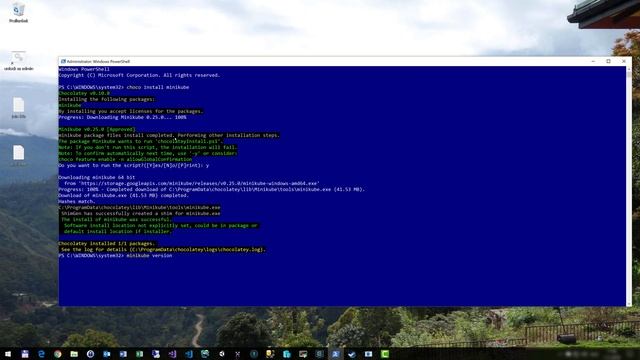Click the 'choco install minikube' command line

[x=124, y=87]
